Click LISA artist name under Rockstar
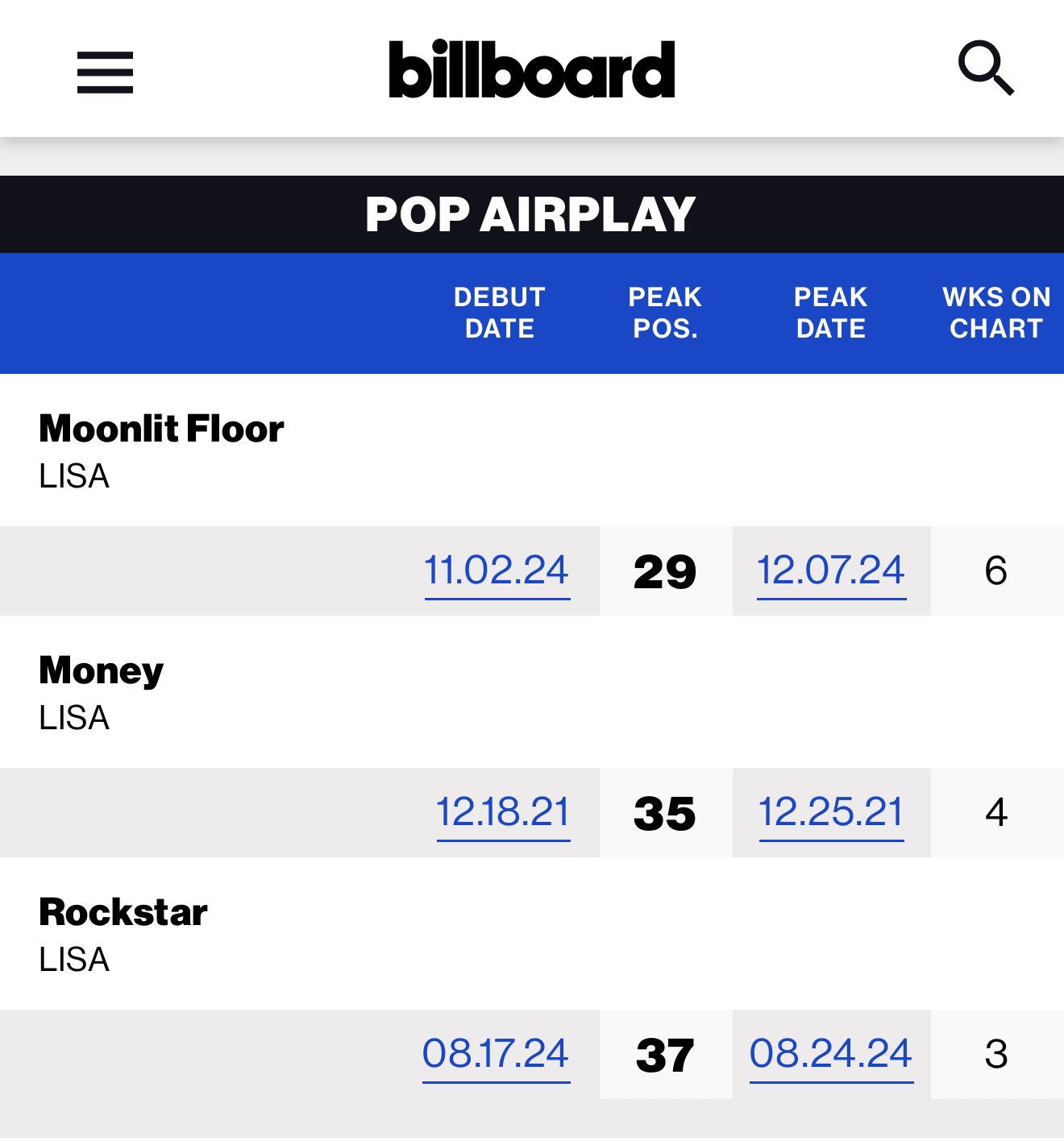 click(74, 960)
